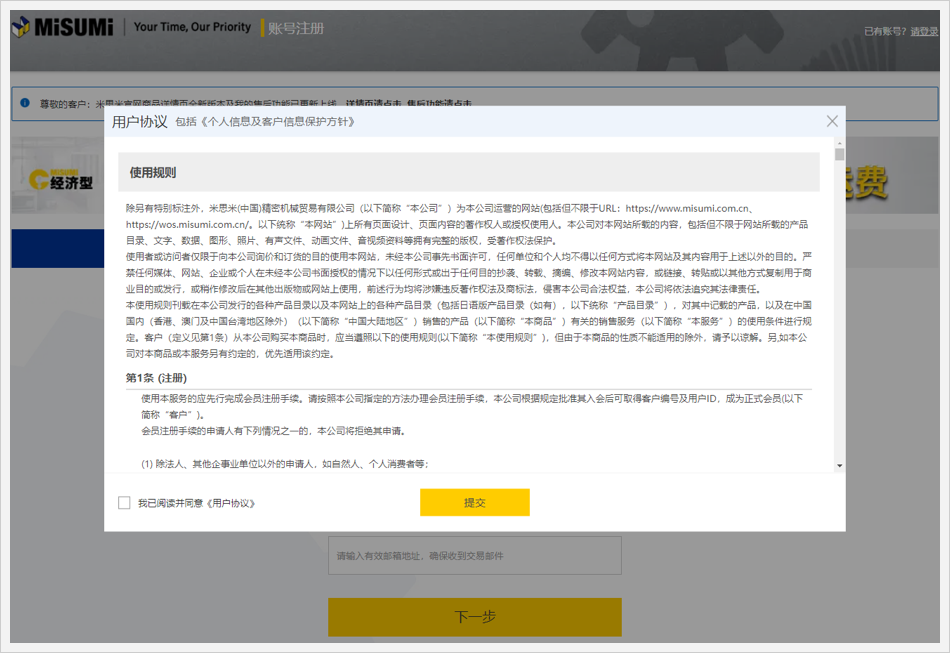Click the Your Time, Our Priority slogan

coord(192,27)
